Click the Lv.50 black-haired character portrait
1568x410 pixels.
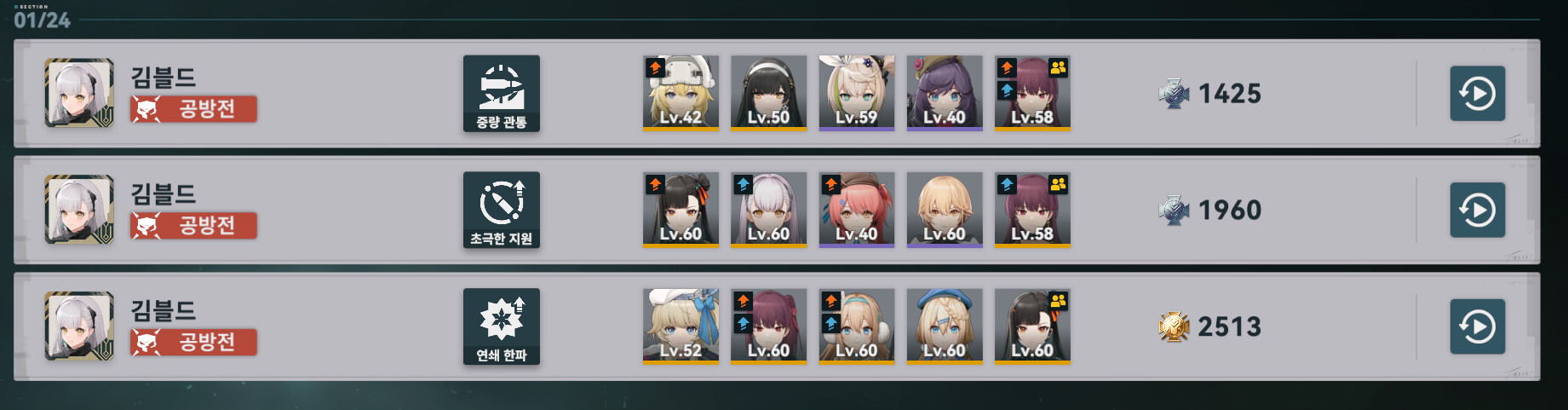pos(768,94)
